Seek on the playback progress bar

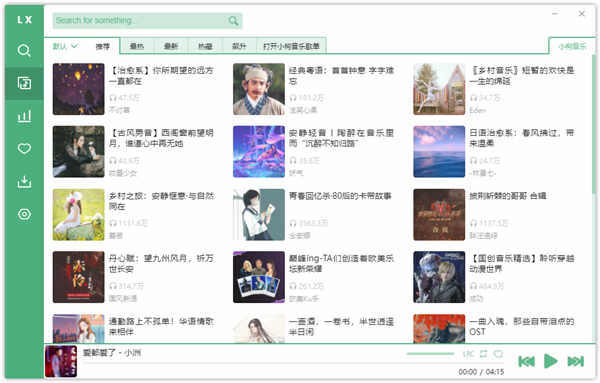tap(293, 363)
